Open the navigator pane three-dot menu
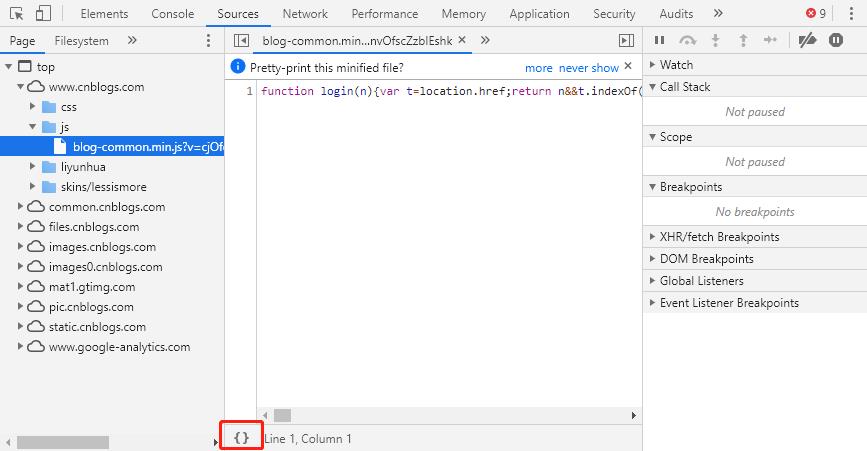This screenshot has height=451, width=867. (208, 40)
